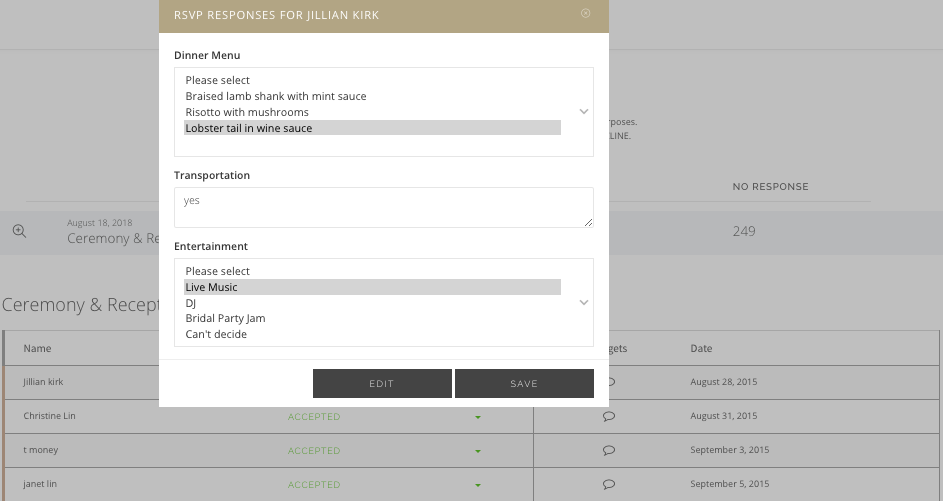The width and height of the screenshot is (943, 501).
Task: Open comment bubble for September 3, 2015 row
Action: click(609, 450)
